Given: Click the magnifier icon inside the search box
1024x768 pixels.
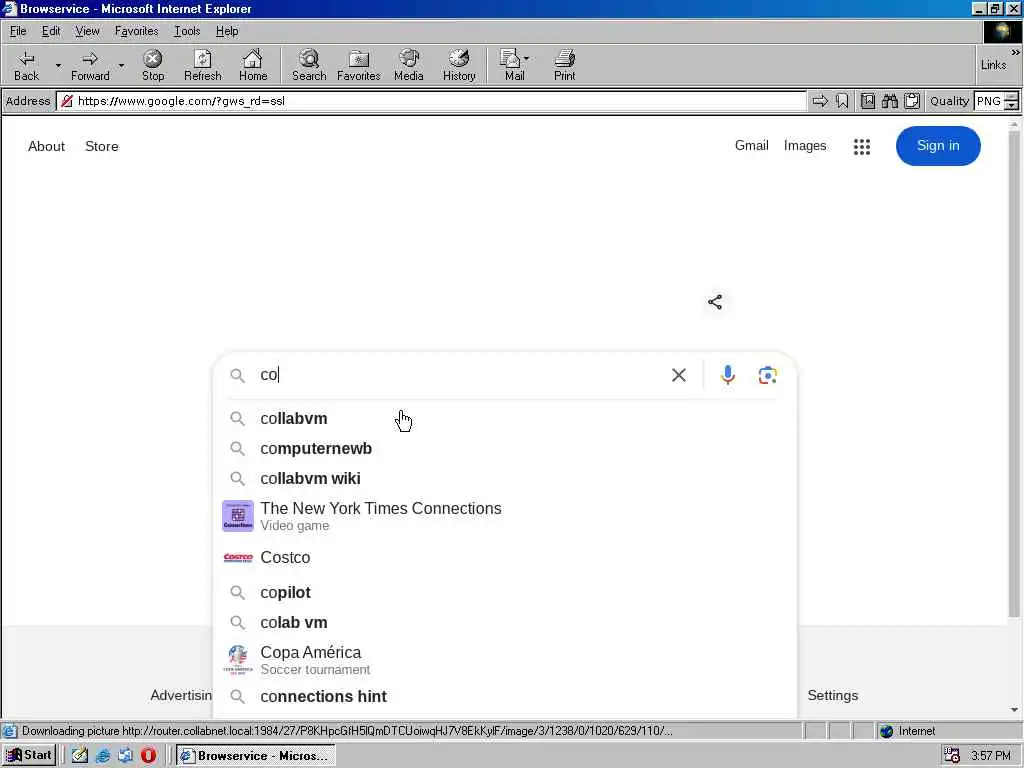Looking at the screenshot, I should click(x=238, y=376).
